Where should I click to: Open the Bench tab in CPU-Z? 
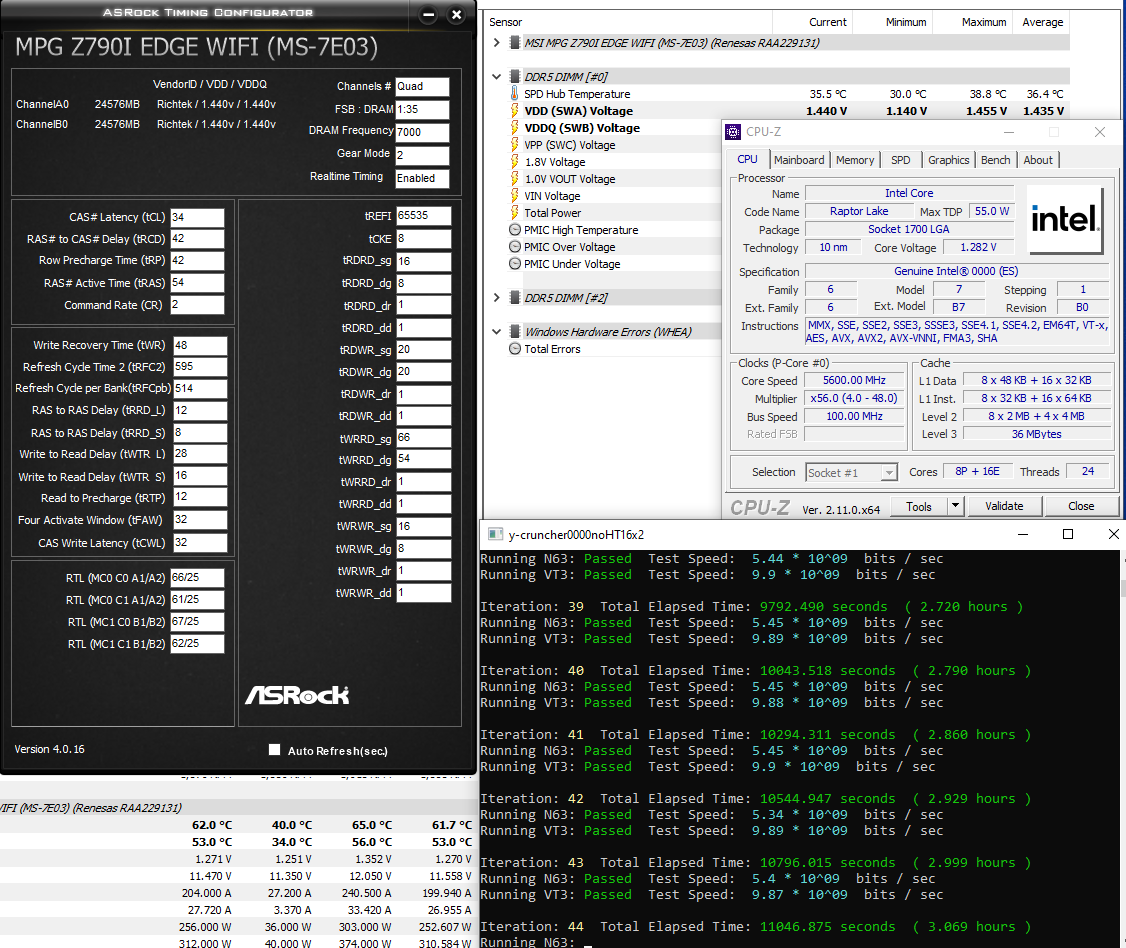pos(995,160)
